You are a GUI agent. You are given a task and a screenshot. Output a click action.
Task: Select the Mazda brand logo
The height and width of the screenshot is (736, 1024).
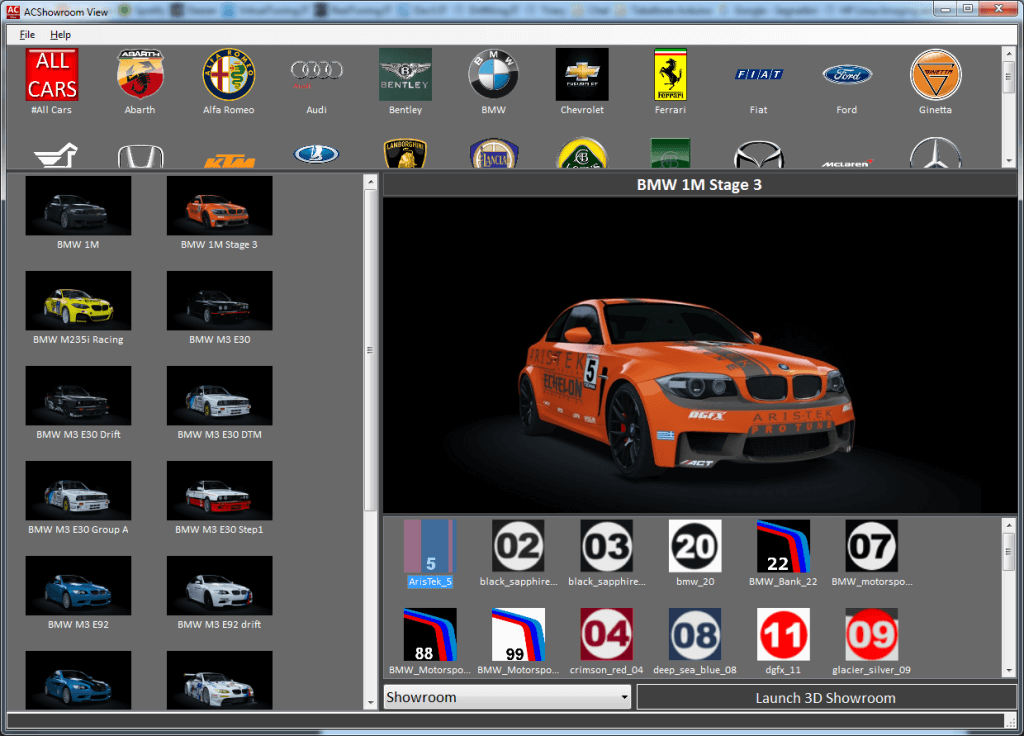[x=759, y=155]
